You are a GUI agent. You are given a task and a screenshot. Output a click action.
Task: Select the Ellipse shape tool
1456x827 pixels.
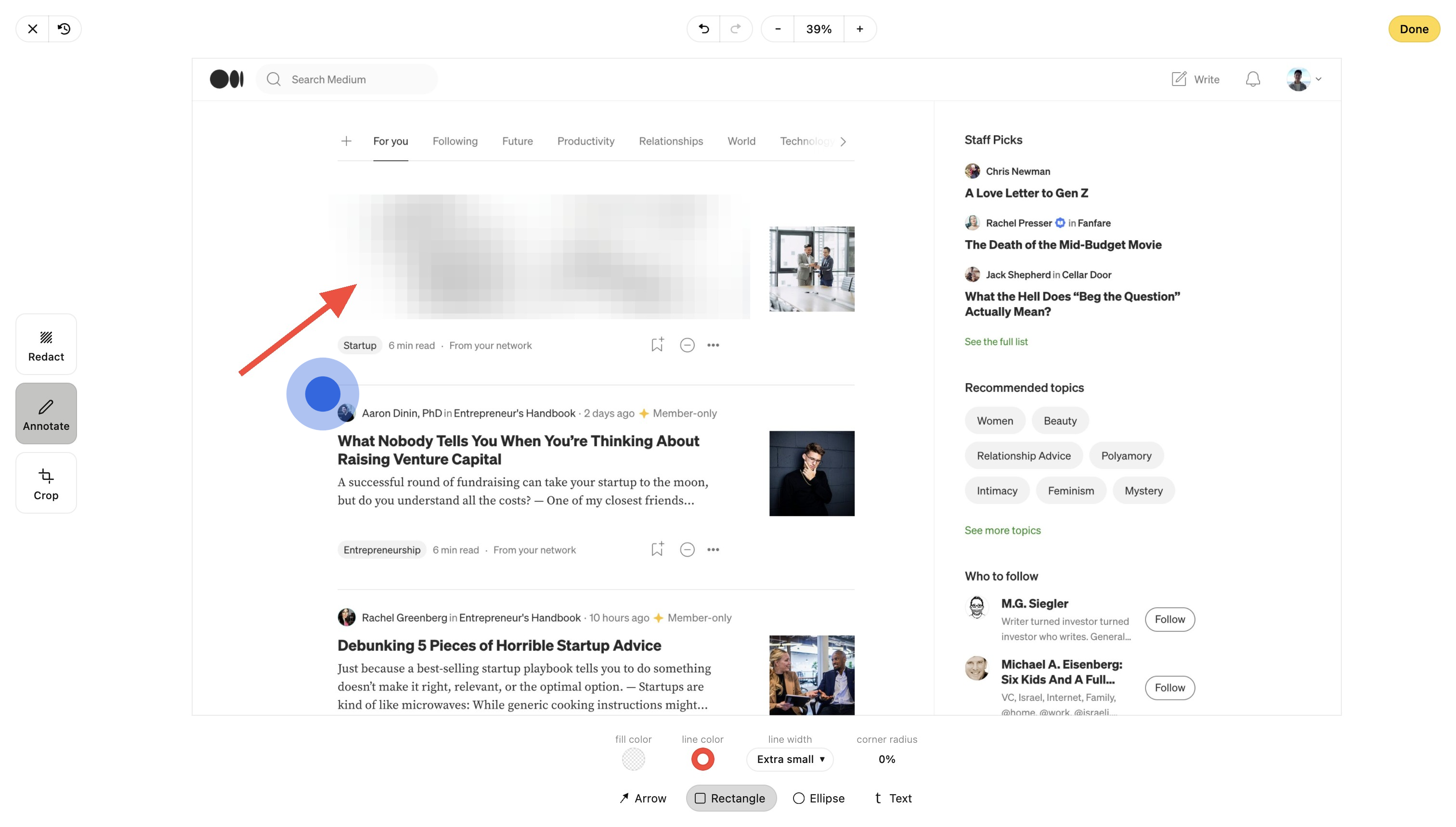click(x=819, y=798)
